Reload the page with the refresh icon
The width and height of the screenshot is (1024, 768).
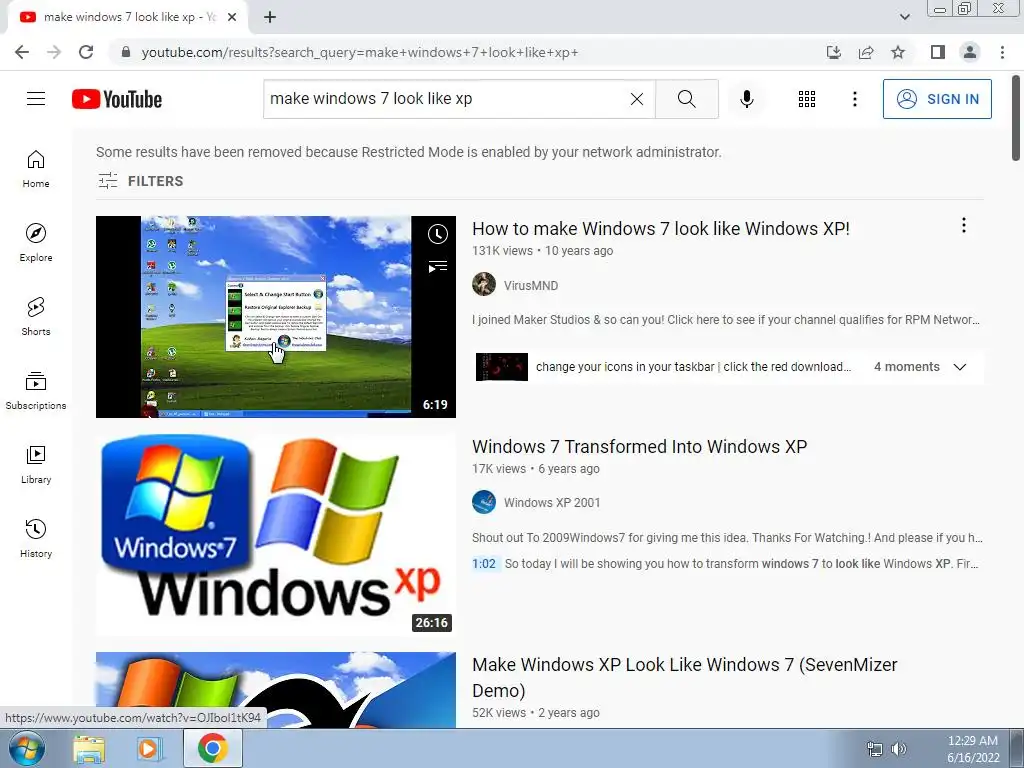tap(86, 52)
